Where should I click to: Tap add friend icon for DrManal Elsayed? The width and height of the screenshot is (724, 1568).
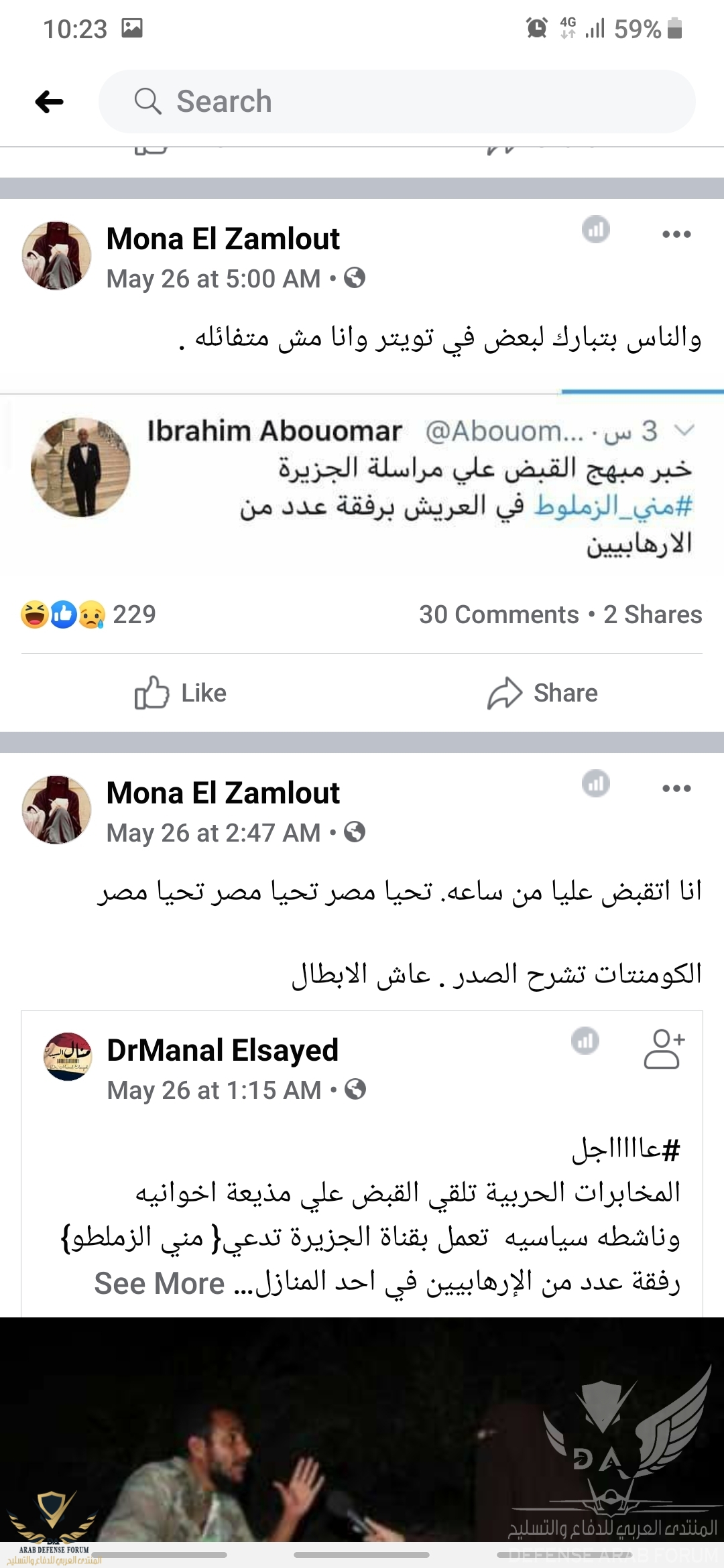664,1049
